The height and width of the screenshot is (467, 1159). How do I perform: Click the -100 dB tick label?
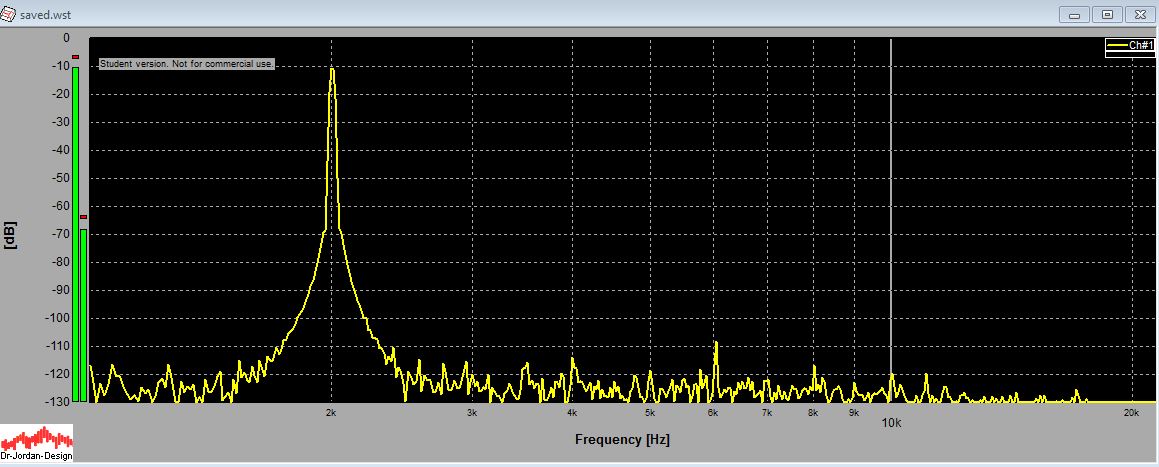(x=59, y=318)
